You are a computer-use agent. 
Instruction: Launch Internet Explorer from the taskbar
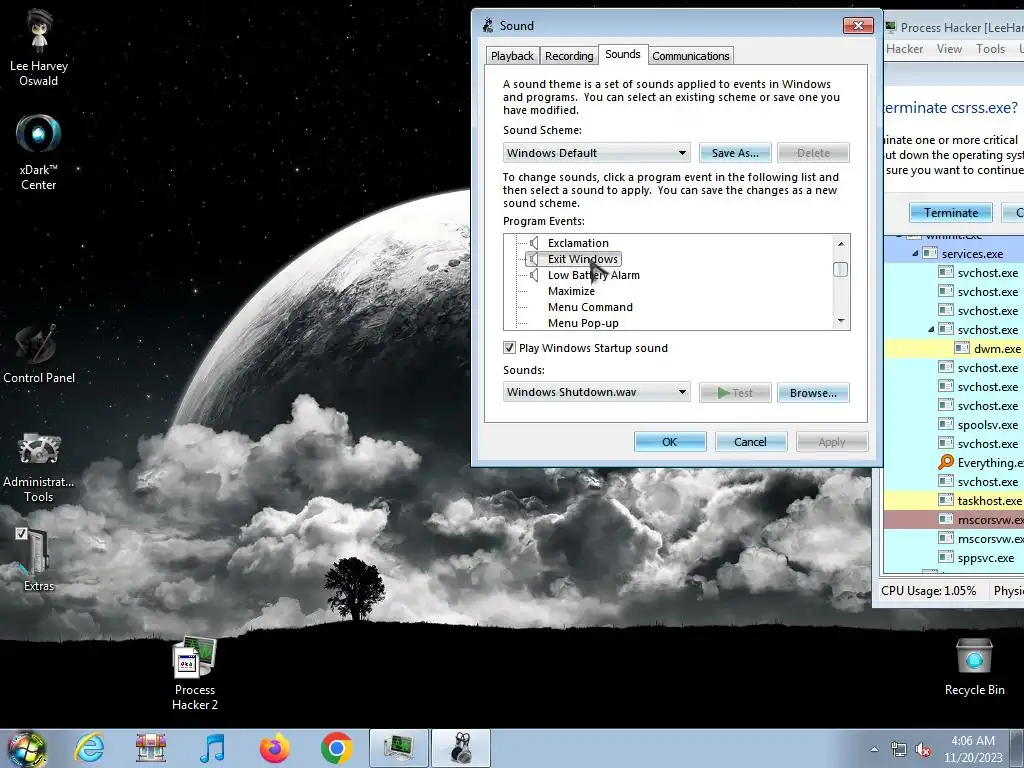point(89,748)
